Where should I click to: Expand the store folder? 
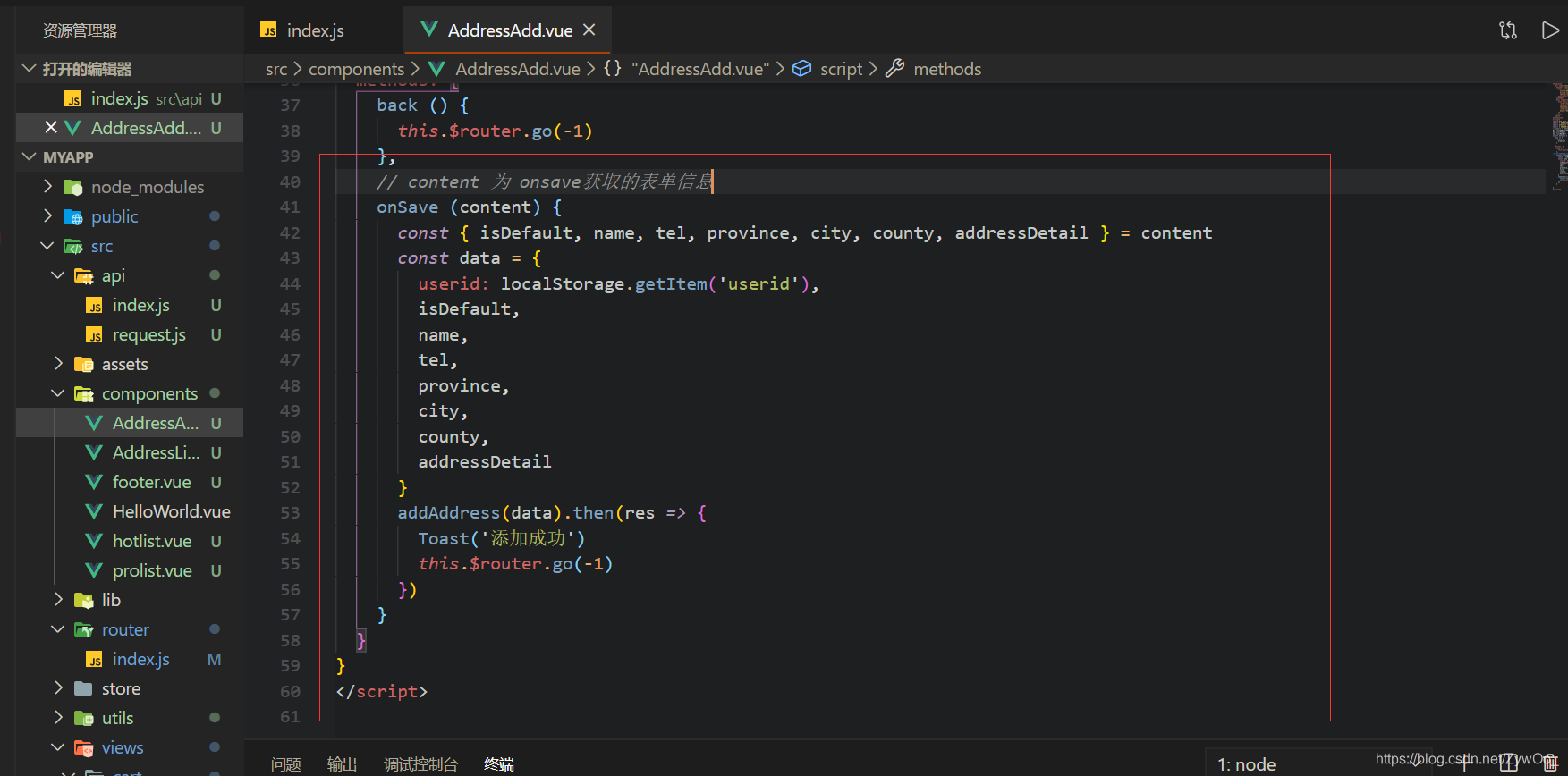59,688
